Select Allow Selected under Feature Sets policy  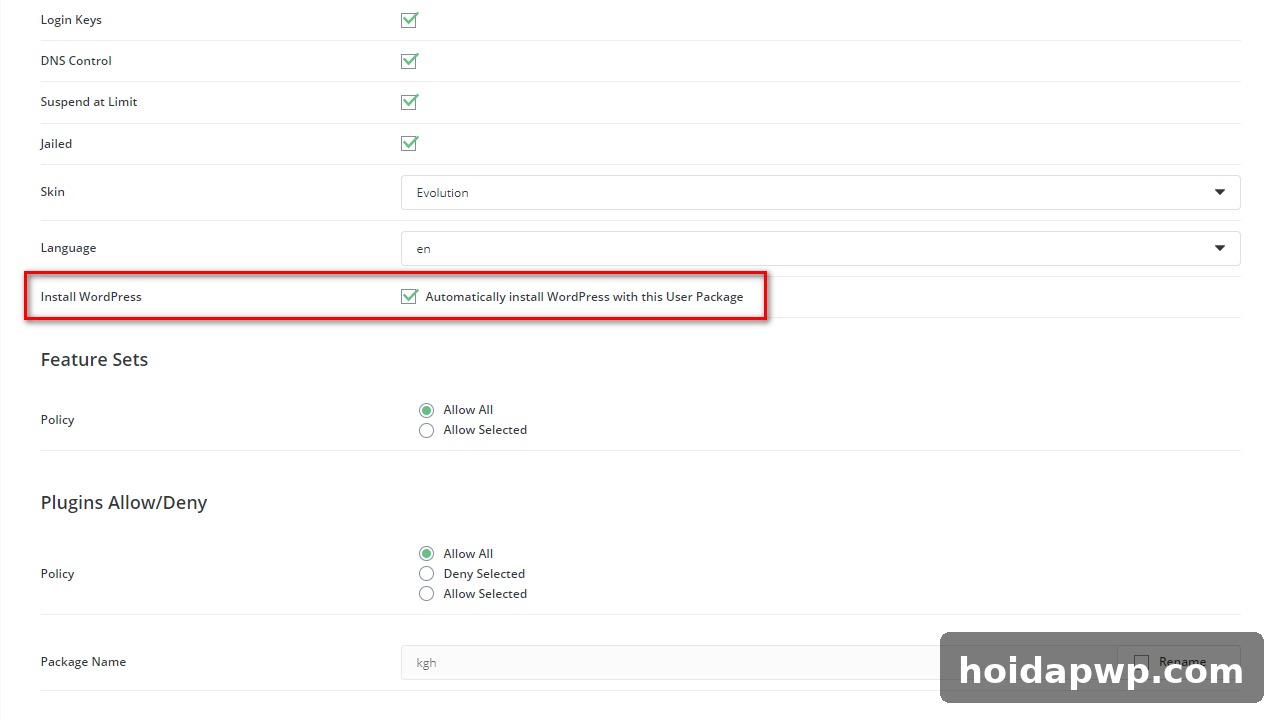pyautogui.click(x=426, y=430)
